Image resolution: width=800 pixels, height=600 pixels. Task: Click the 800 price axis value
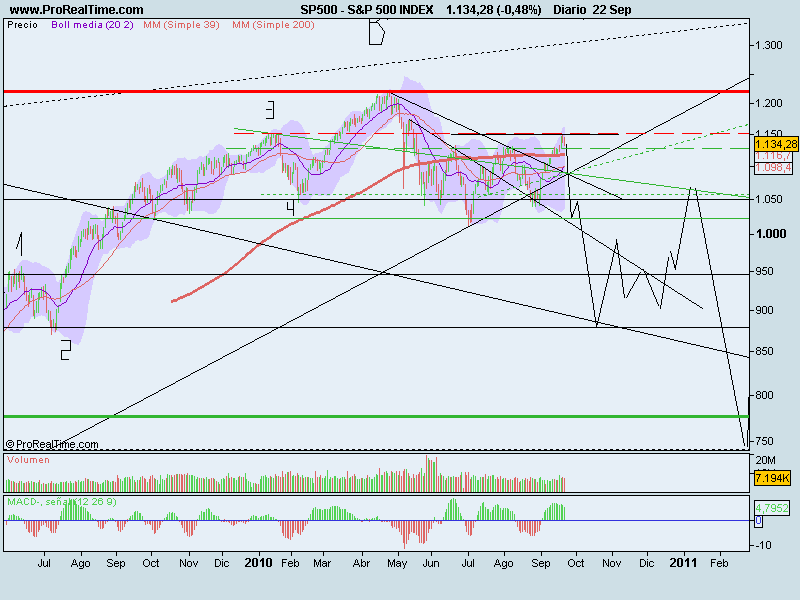764,395
